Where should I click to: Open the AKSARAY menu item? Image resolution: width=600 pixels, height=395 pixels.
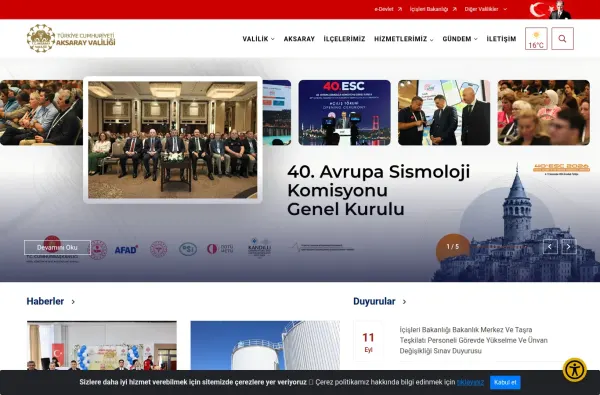point(299,39)
